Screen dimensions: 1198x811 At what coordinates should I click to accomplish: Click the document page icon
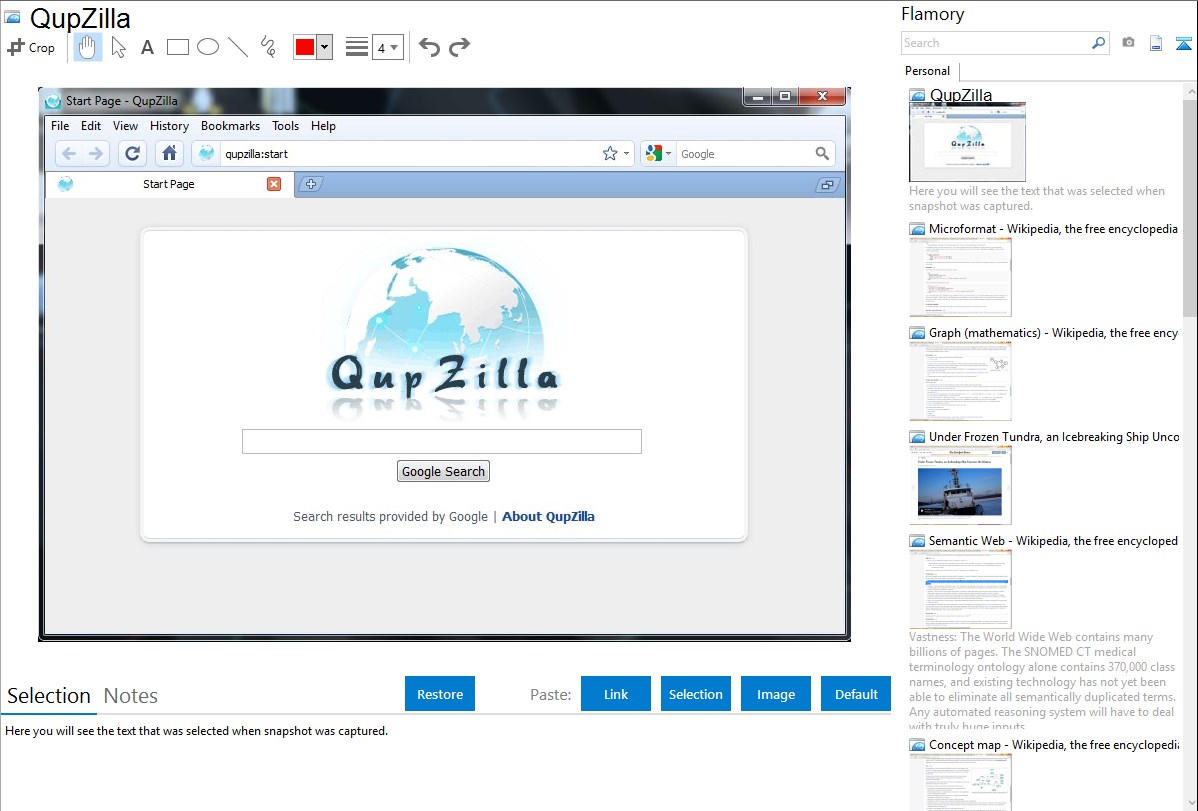[1156, 43]
